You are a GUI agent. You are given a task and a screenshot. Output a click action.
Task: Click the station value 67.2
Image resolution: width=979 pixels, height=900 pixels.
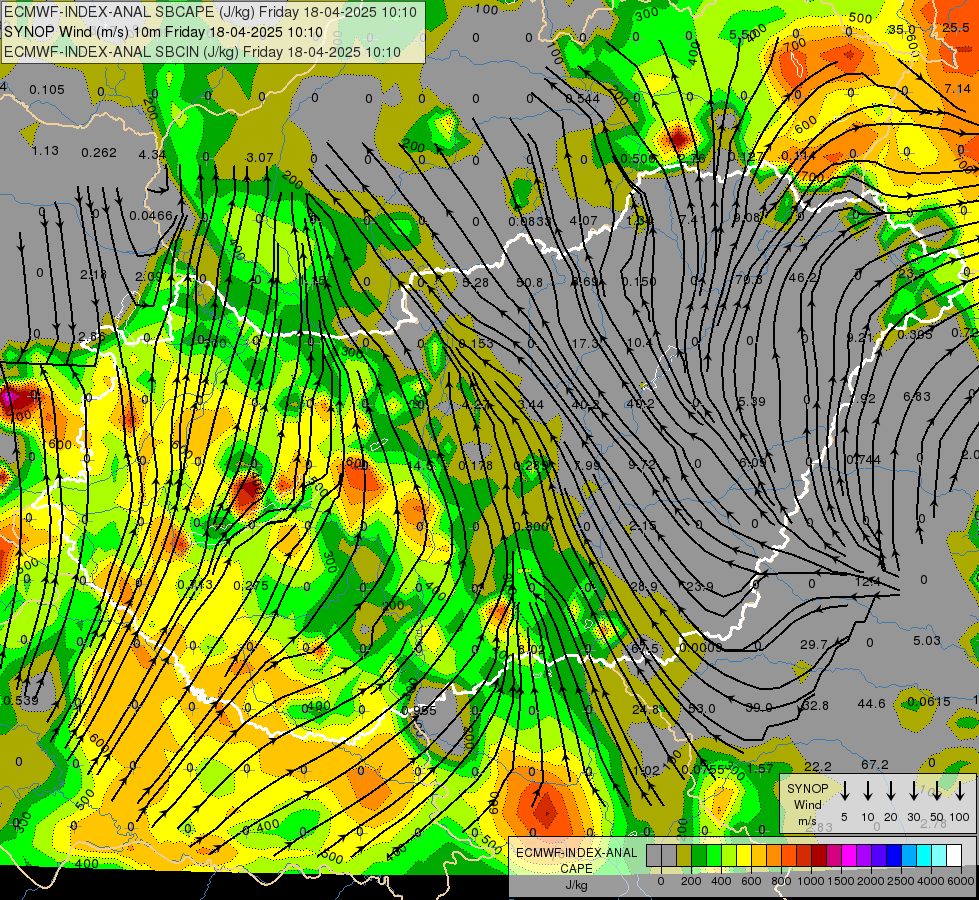[x=875, y=764]
